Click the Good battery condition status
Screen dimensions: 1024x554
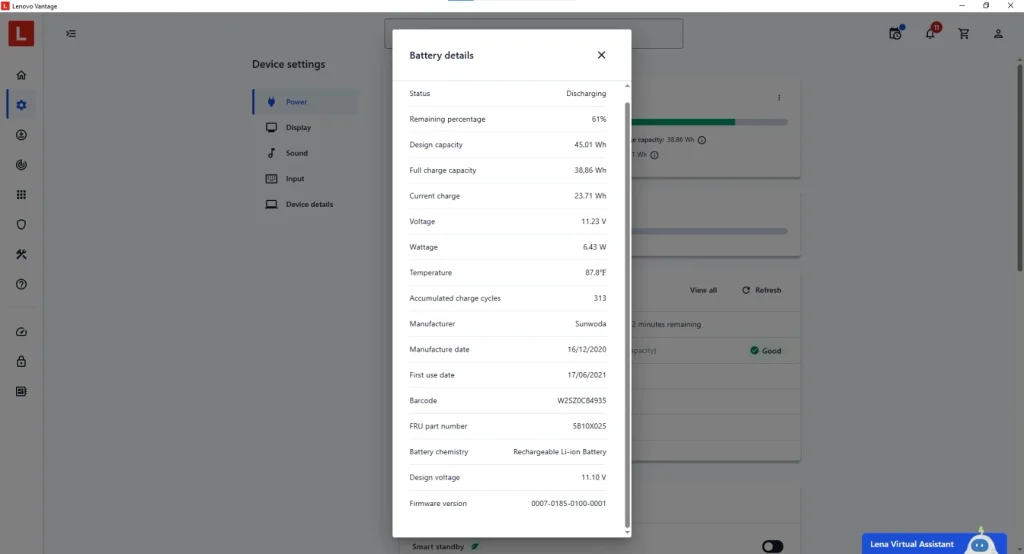pyautogui.click(x=765, y=351)
